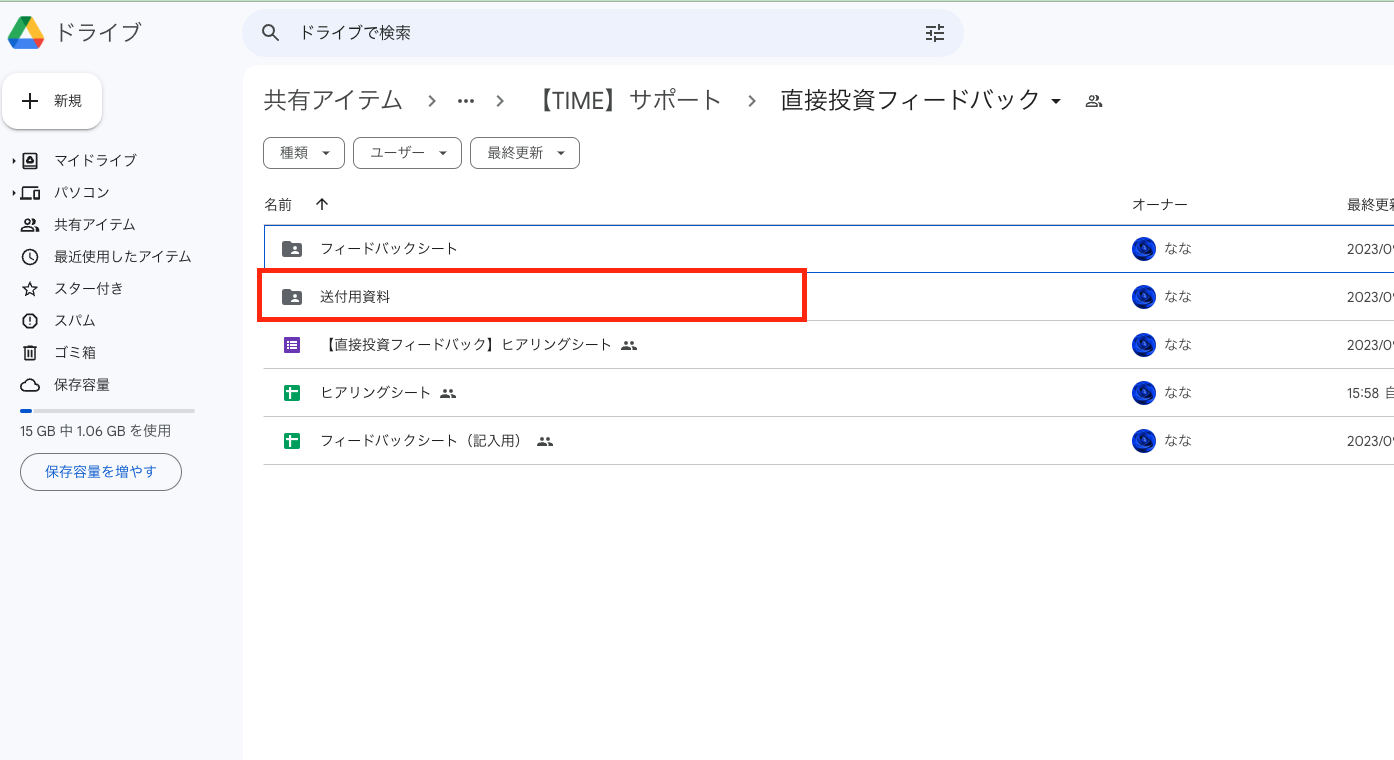Click the Forms icon beside 【直接投資フィードバック】ヒアリングシート

click(x=291, y=344)
